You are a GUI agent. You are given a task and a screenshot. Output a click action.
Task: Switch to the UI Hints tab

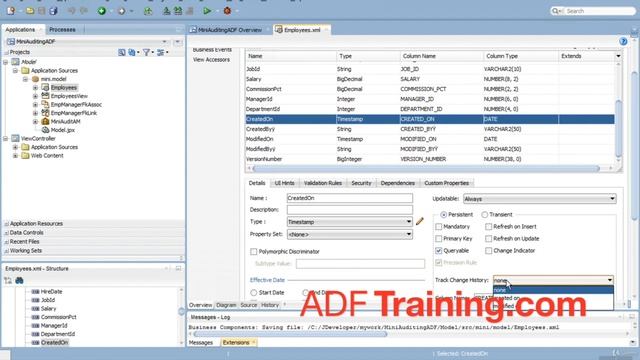click(x=284, y=183)
